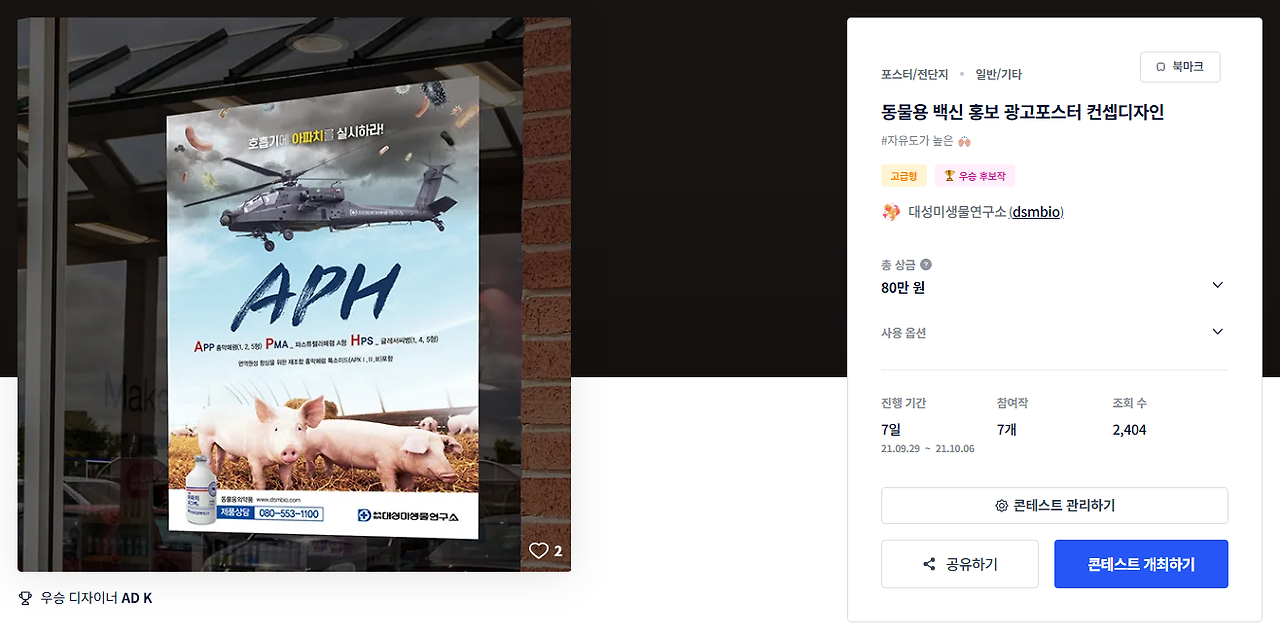
Task: Click the bookmark icon in 북마크 button
Action: pos(1161,67)
